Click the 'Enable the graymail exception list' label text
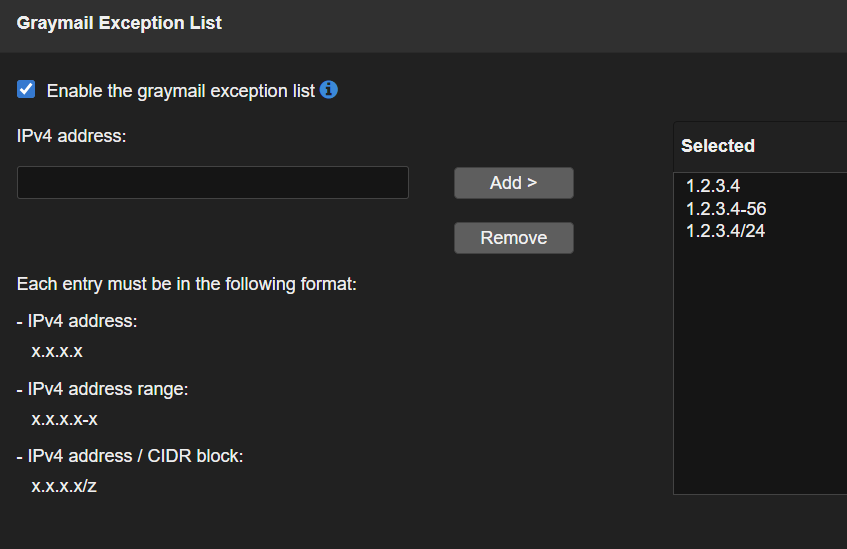 pyautogui.click(x=181, y=91)
